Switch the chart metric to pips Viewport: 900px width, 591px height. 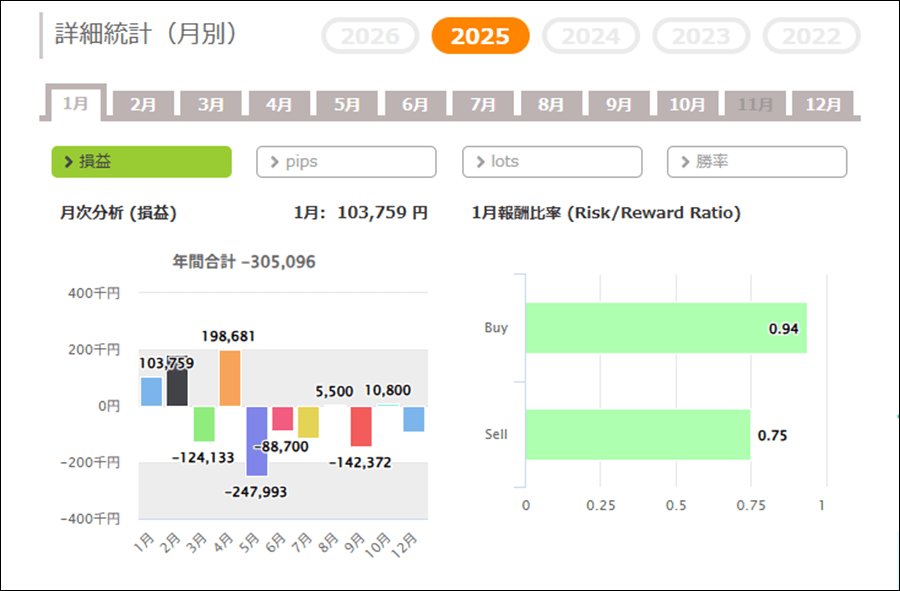tap(346, 162)
